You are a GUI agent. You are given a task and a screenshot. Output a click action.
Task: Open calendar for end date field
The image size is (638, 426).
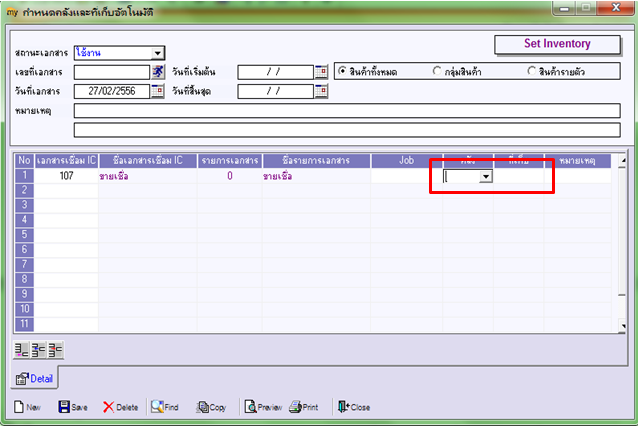click(321, 91)
